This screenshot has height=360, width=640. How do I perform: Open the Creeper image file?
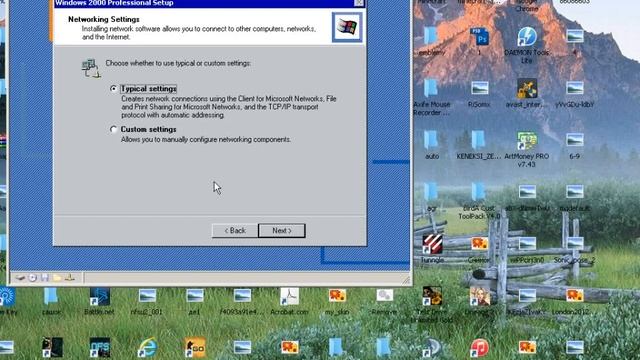point(479,244)
